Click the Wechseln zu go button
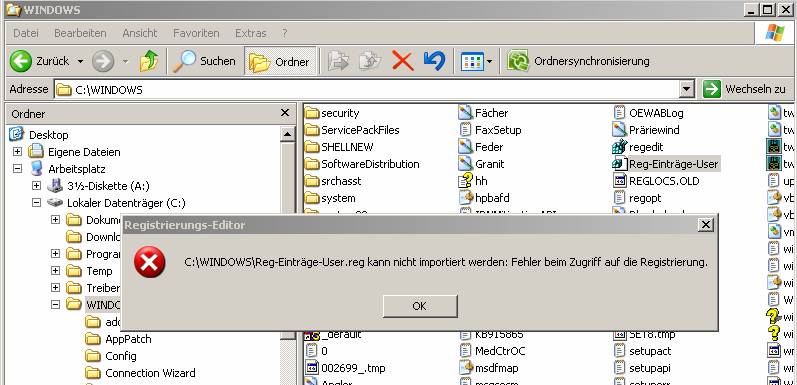797x385 pixels. tap(744, 90)
